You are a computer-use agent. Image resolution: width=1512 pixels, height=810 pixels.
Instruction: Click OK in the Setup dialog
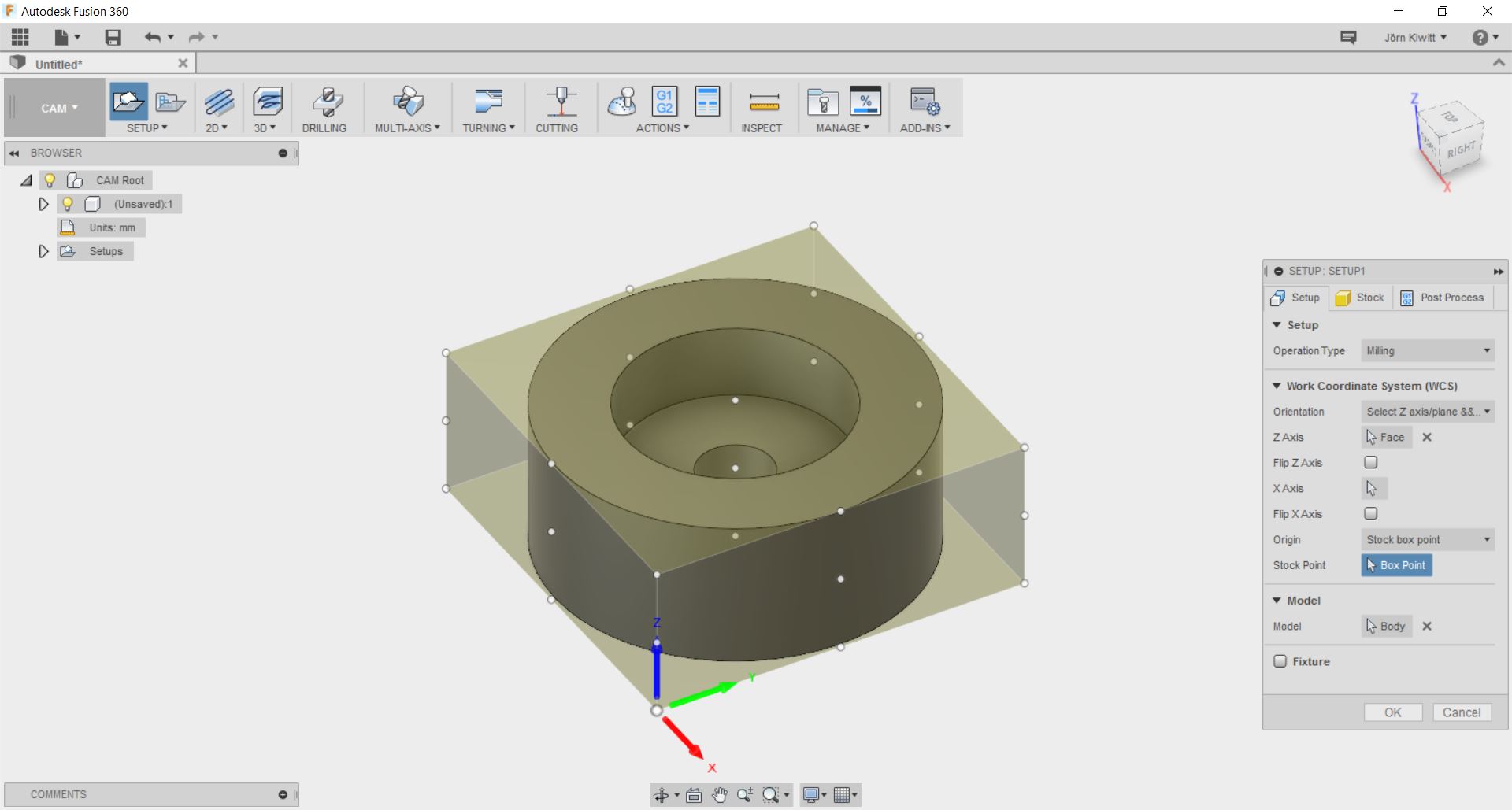coord(1393,712)
